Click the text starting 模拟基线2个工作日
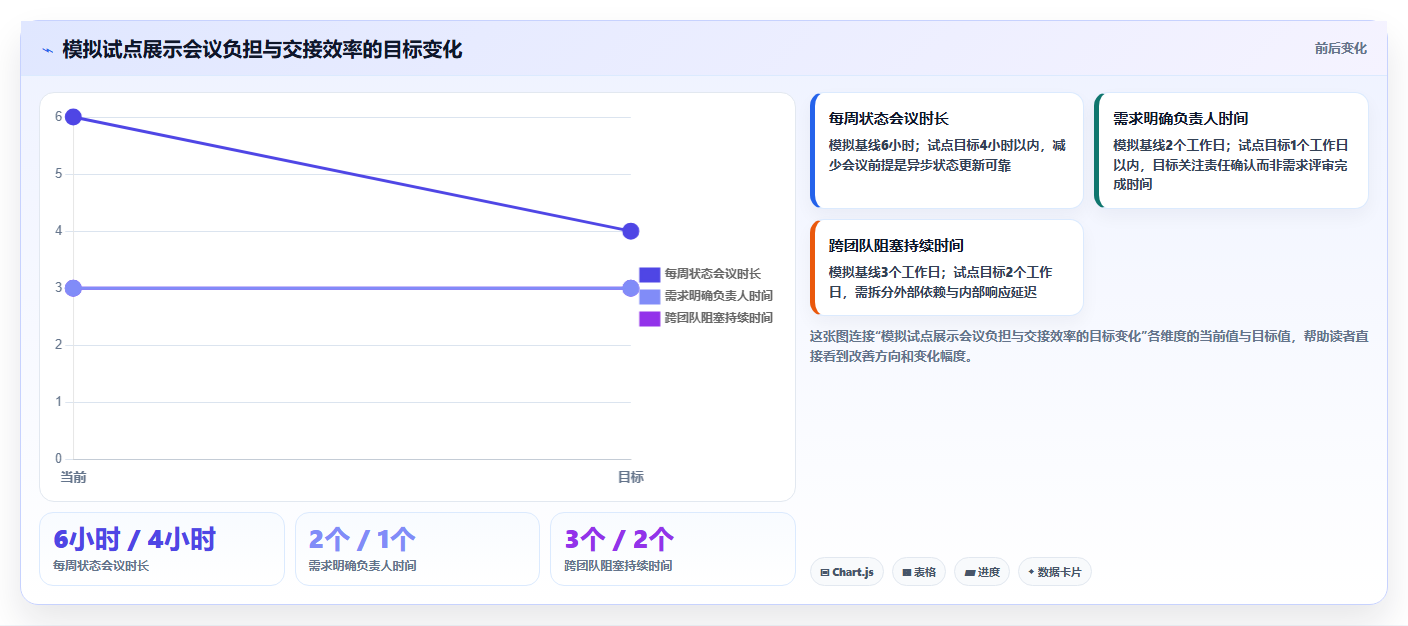1408x626 pixels. tap(1232, 164)
